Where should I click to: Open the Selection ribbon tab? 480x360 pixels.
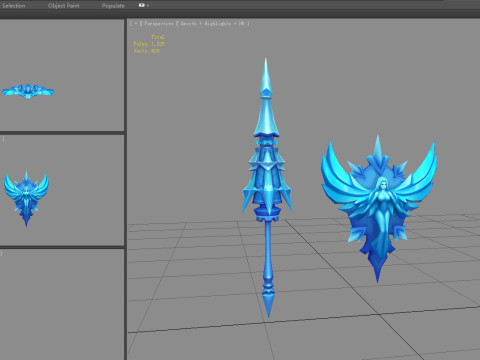pos(13,5)
